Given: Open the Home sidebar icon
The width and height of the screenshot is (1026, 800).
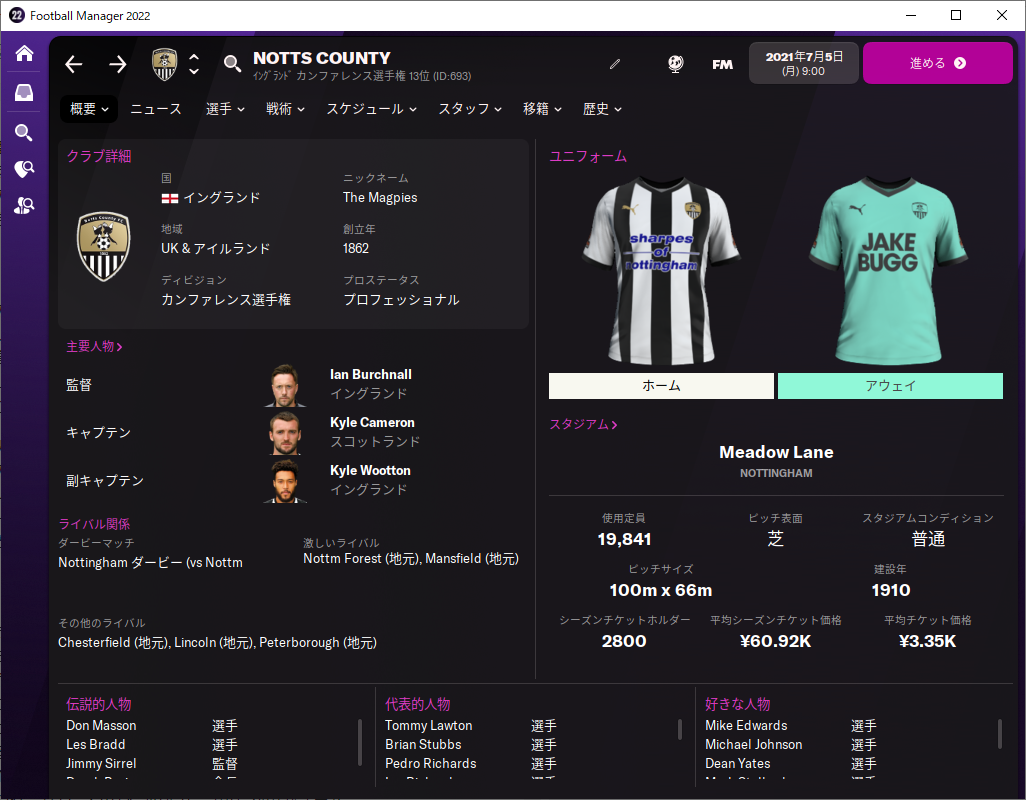Looking at the screenshot, I should pos(24,53).
